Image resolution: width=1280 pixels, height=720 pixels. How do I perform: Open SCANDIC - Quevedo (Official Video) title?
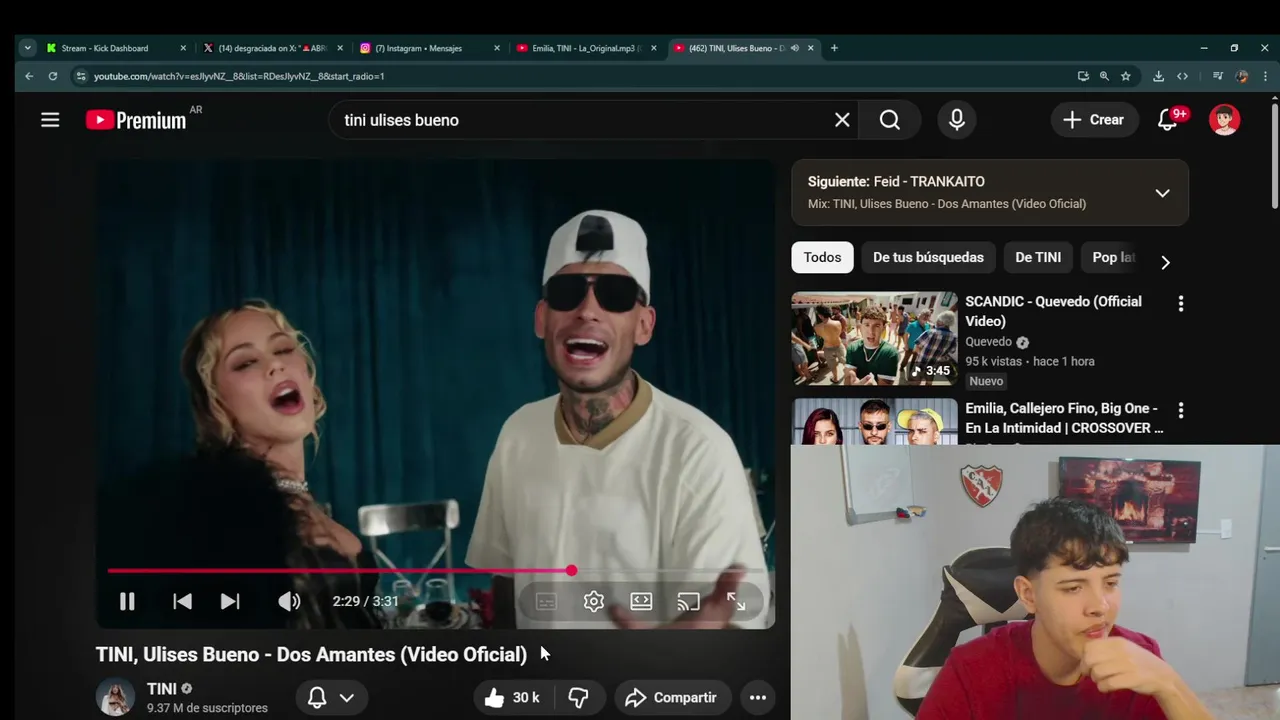click(1053, 311)
